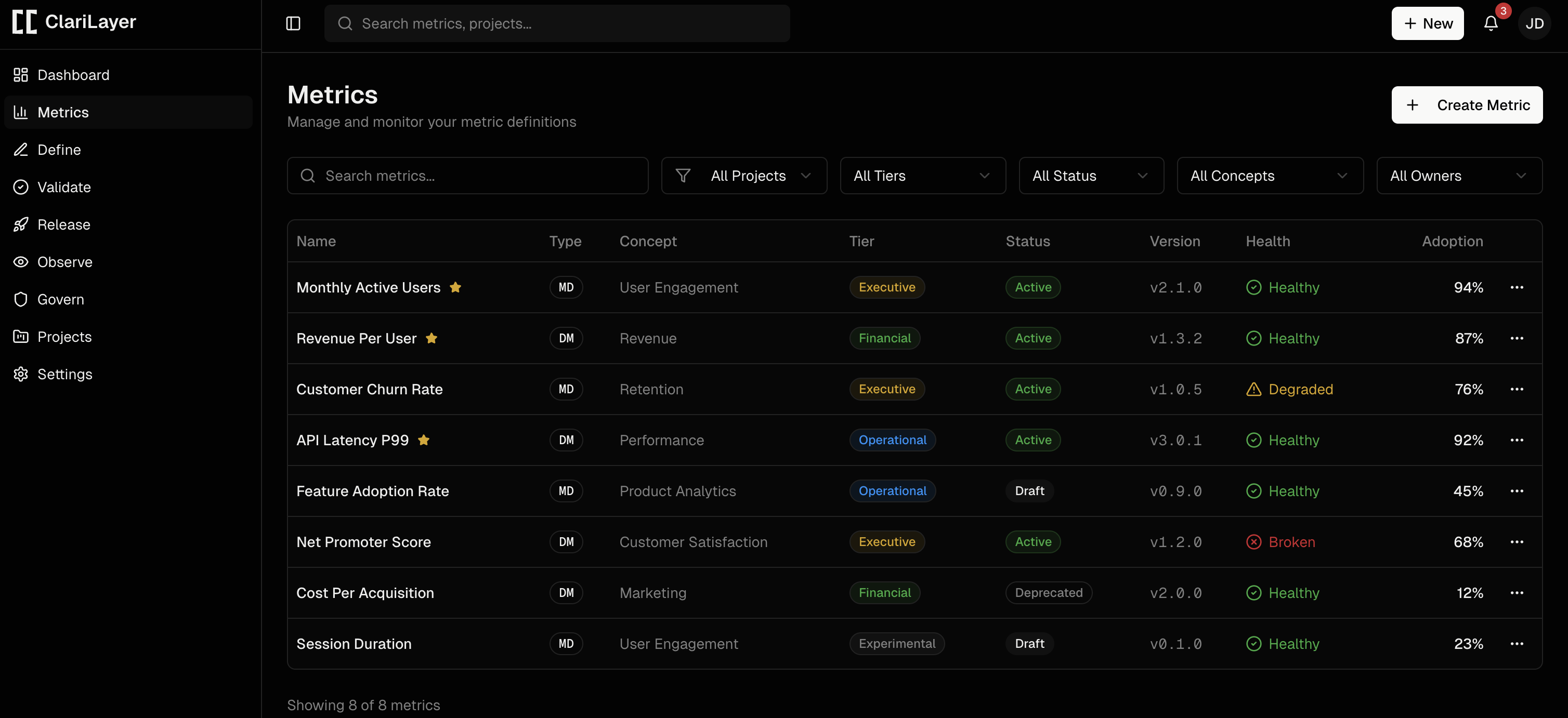
Task: Click the Release rocket icon
Action: tap(21, 224)
